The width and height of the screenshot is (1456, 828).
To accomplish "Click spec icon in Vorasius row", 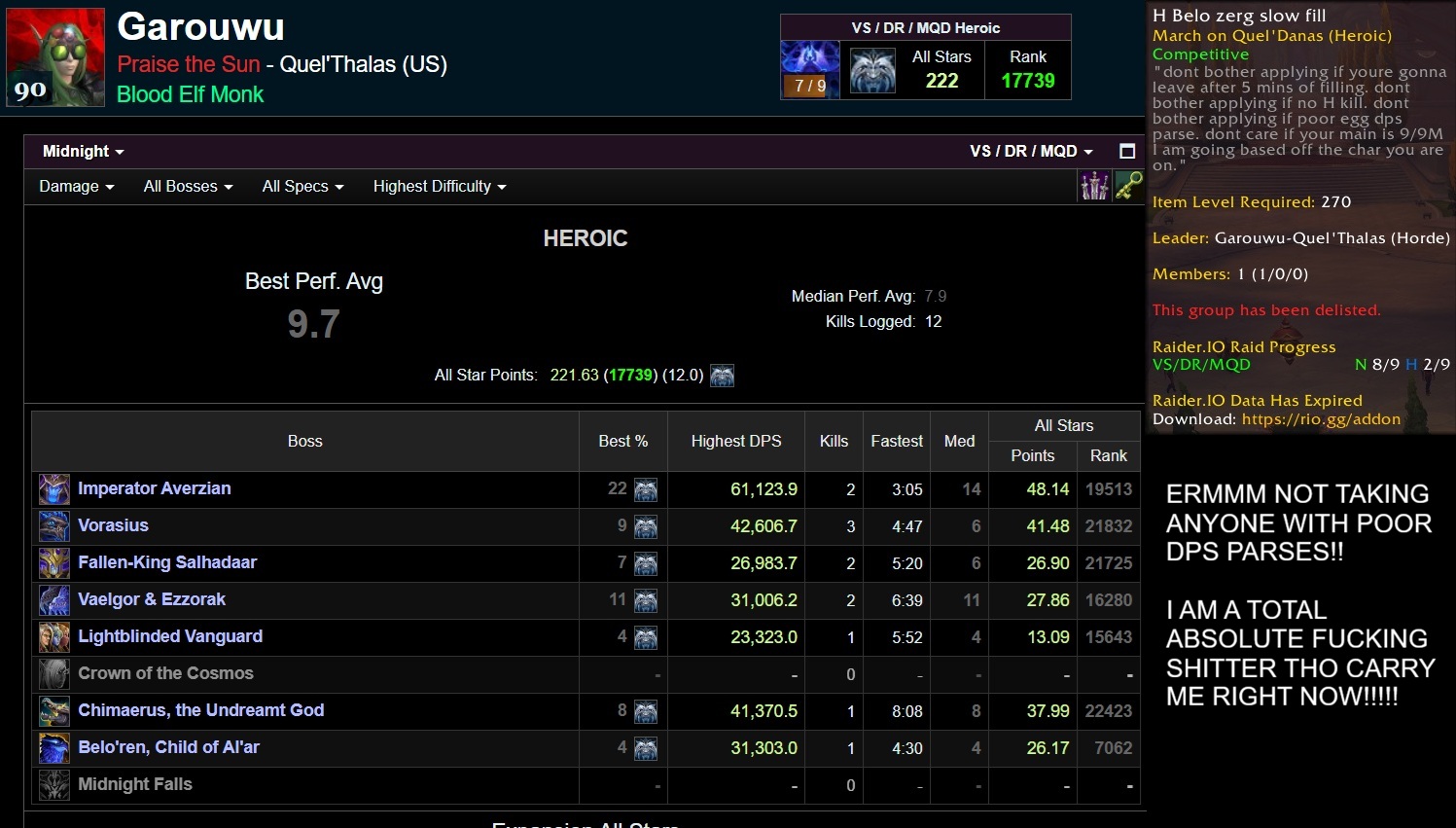I will pos(646,527).
